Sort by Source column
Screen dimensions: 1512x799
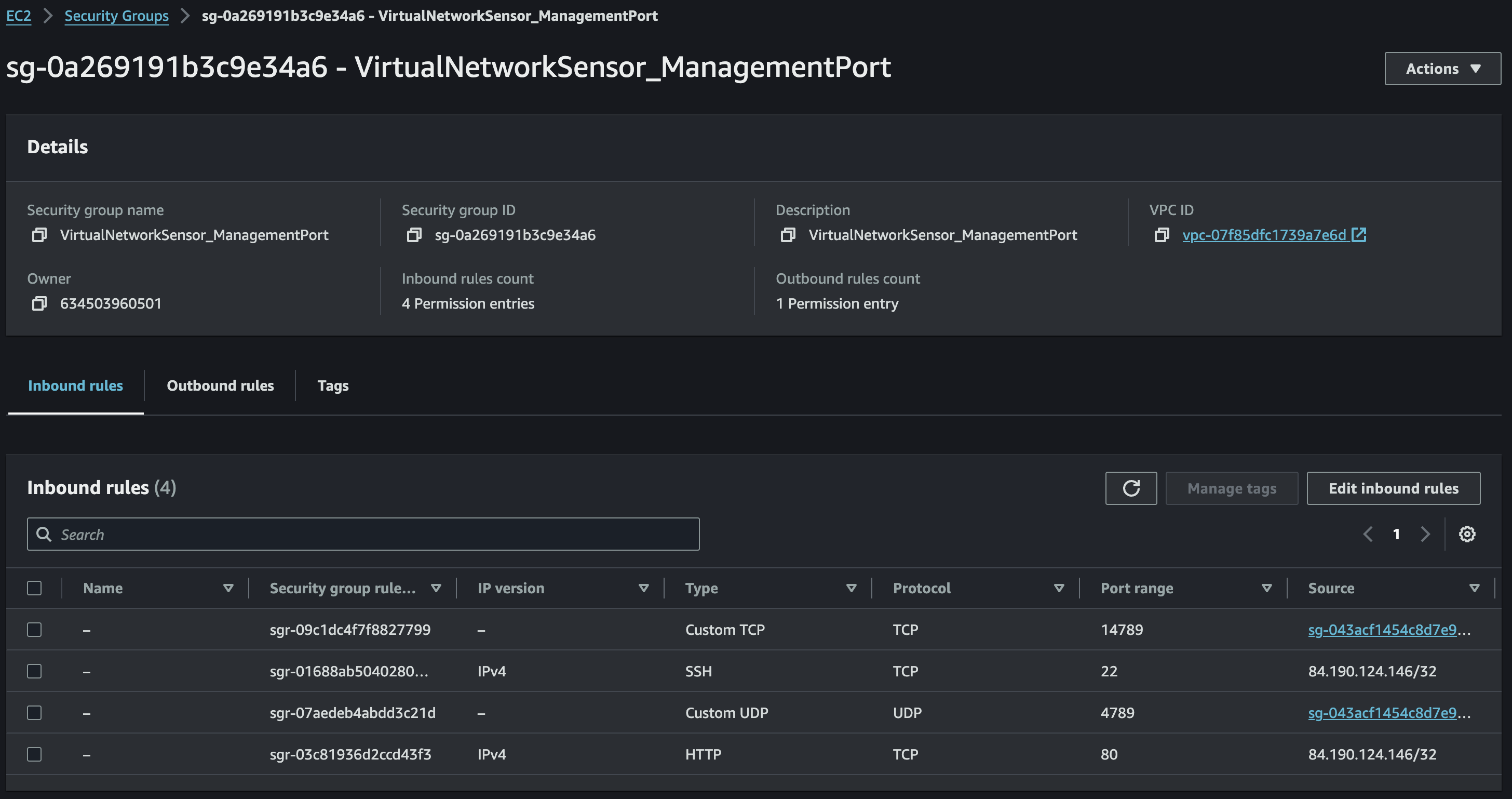pyautogui.click(x=1474, y=588)
